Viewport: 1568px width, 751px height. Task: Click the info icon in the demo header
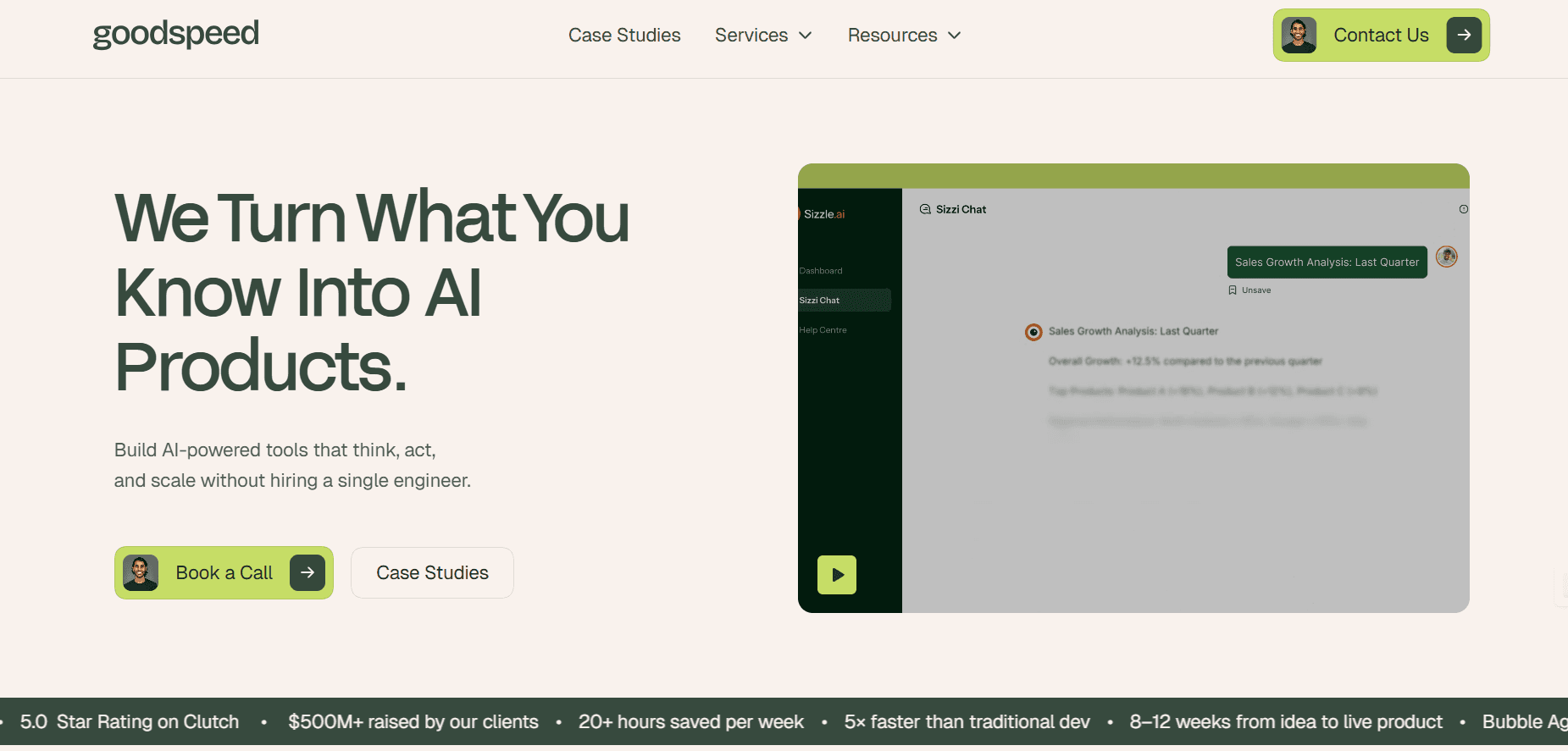tap(1463, 209)
